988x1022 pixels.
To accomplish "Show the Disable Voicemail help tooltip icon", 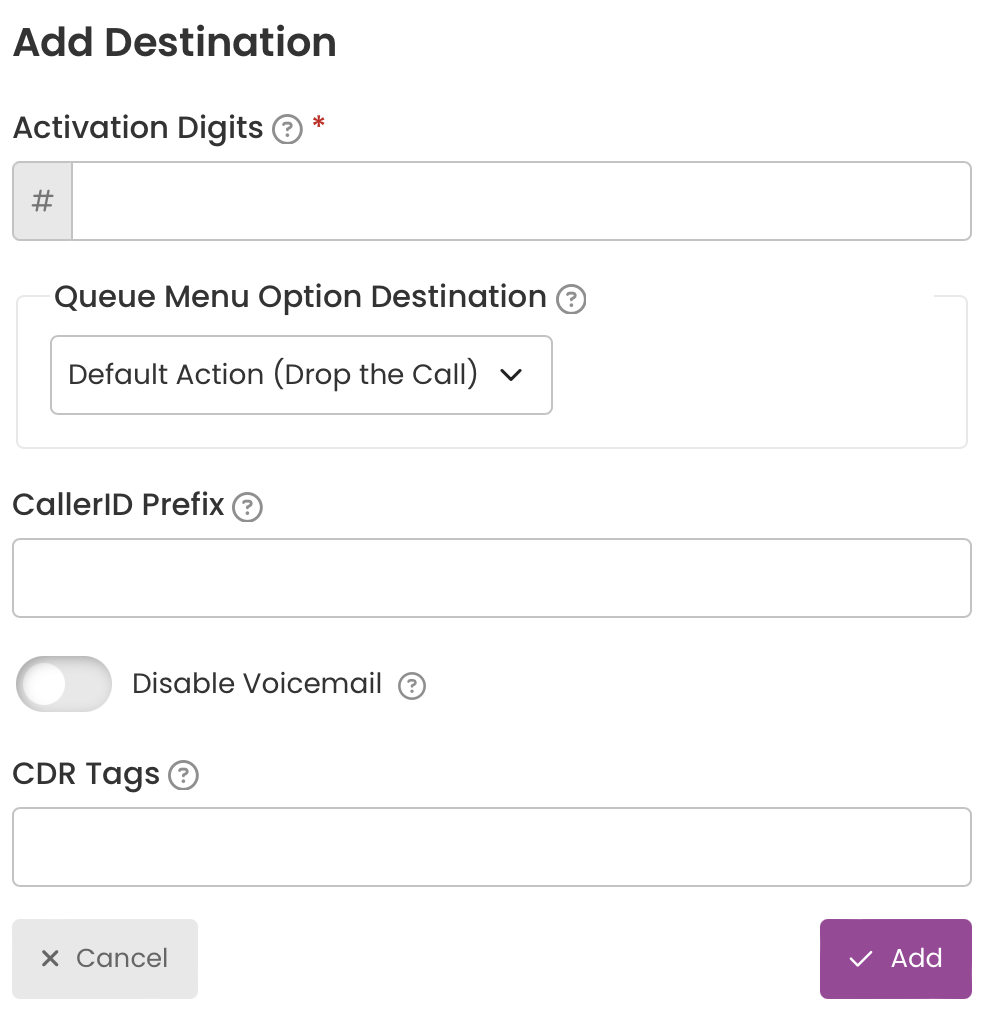I will click(x=412, y=686).
